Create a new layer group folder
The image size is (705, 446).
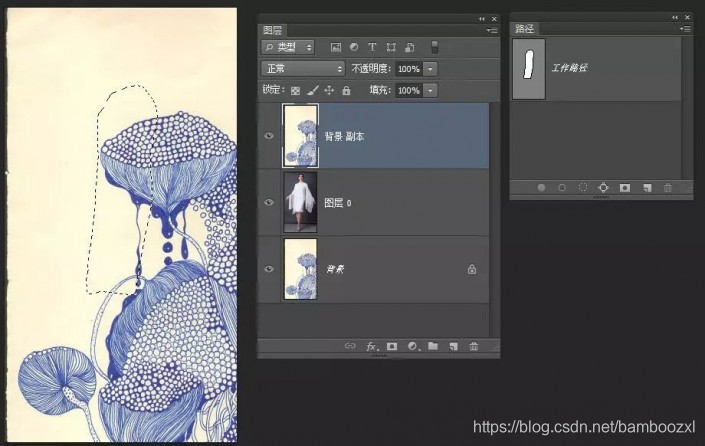coord(433,346)
